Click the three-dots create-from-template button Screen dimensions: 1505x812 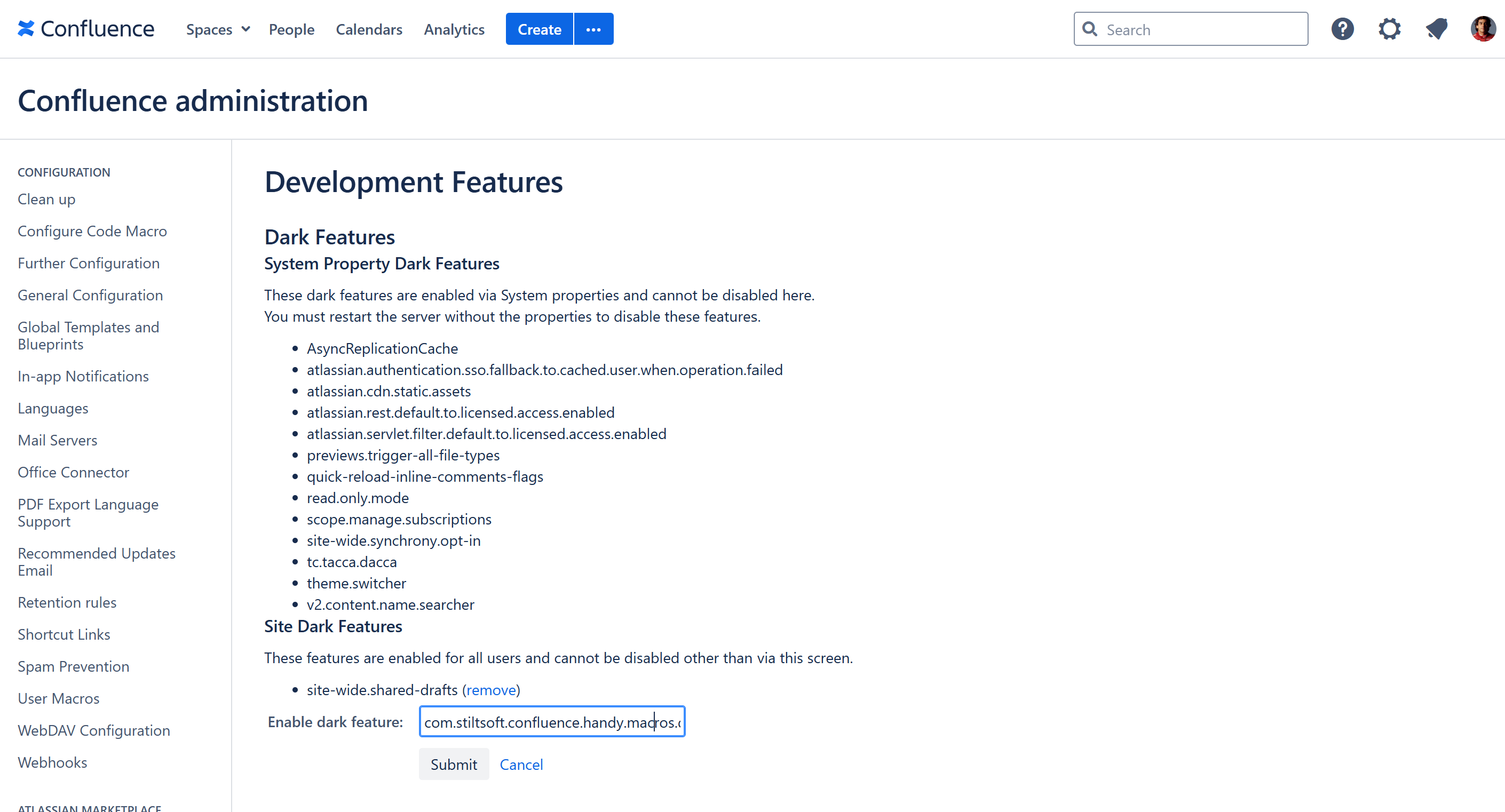pyautogui.click(x=593, y=29)
